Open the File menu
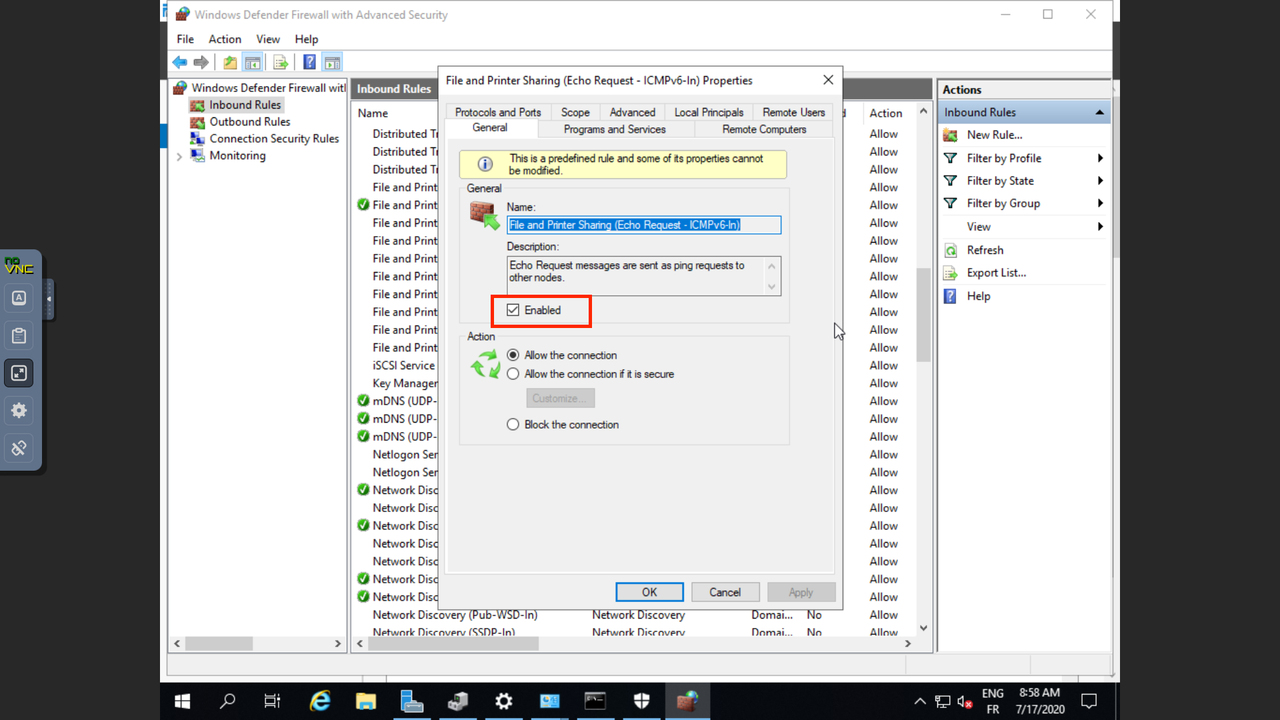This screenshot has width=1280, height=720. click(185, 39)
